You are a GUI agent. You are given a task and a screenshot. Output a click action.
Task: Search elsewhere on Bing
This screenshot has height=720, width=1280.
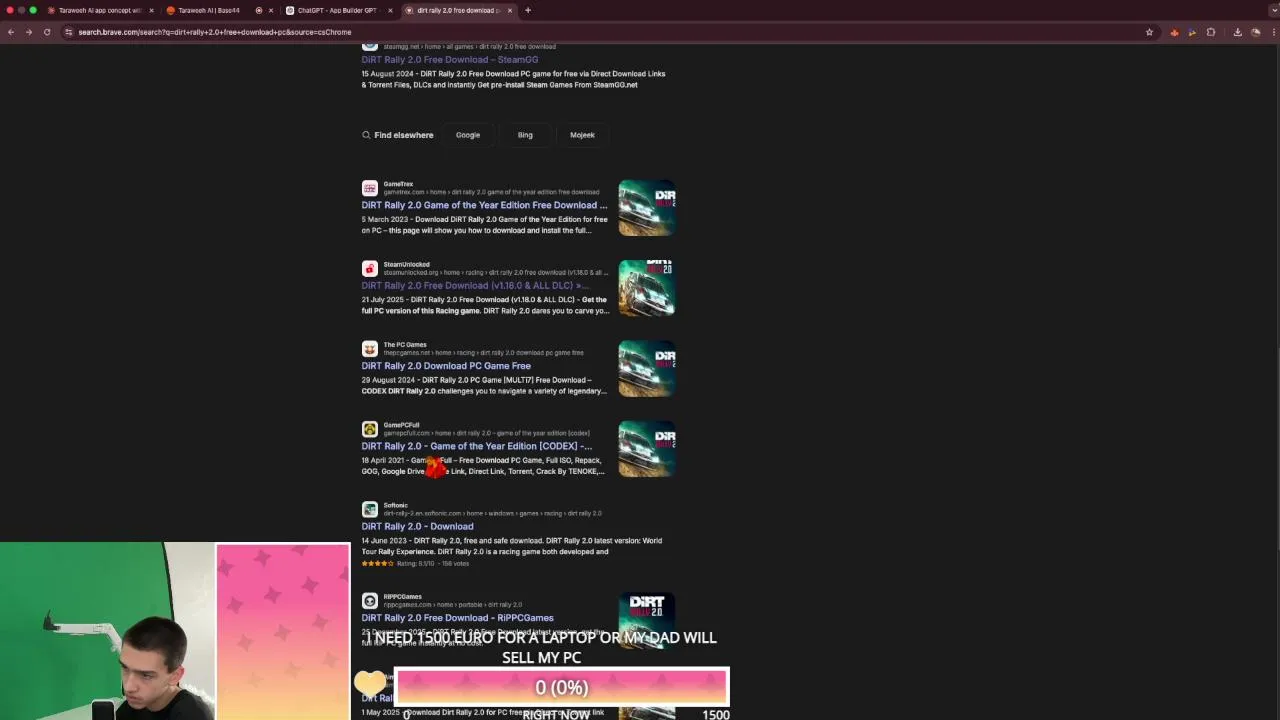point(525,135)
